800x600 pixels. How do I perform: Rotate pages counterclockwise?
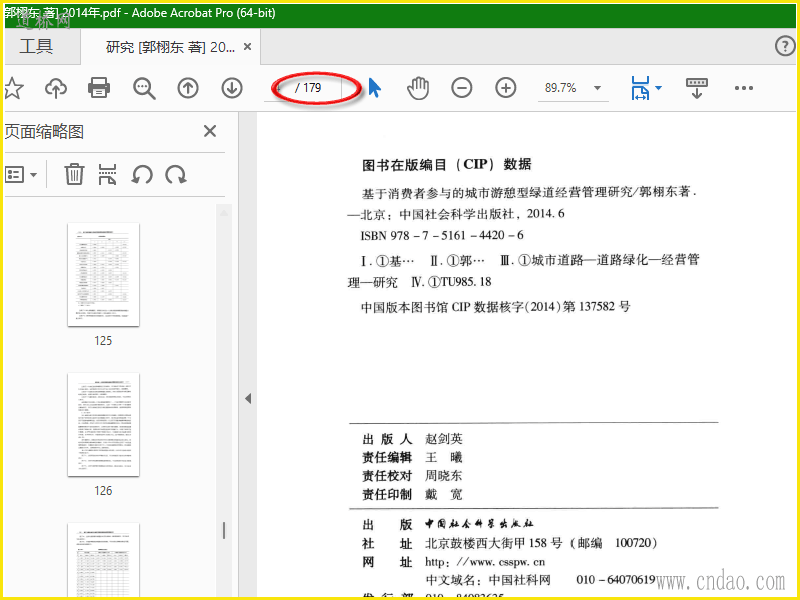click(142, 174)
